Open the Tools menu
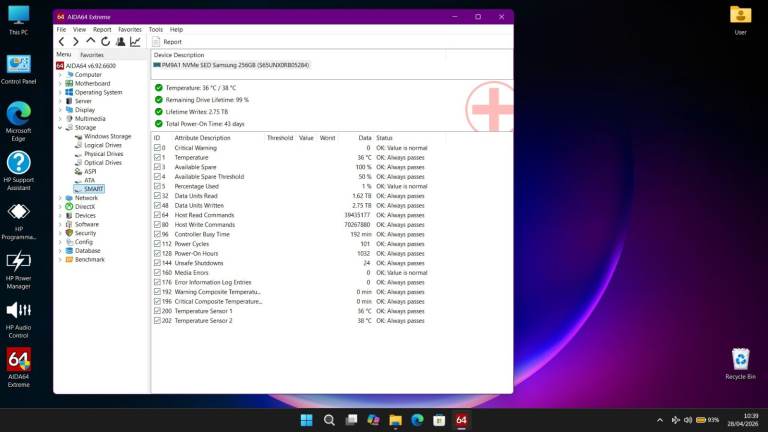 pyautogui.click(x=156, y=29)
